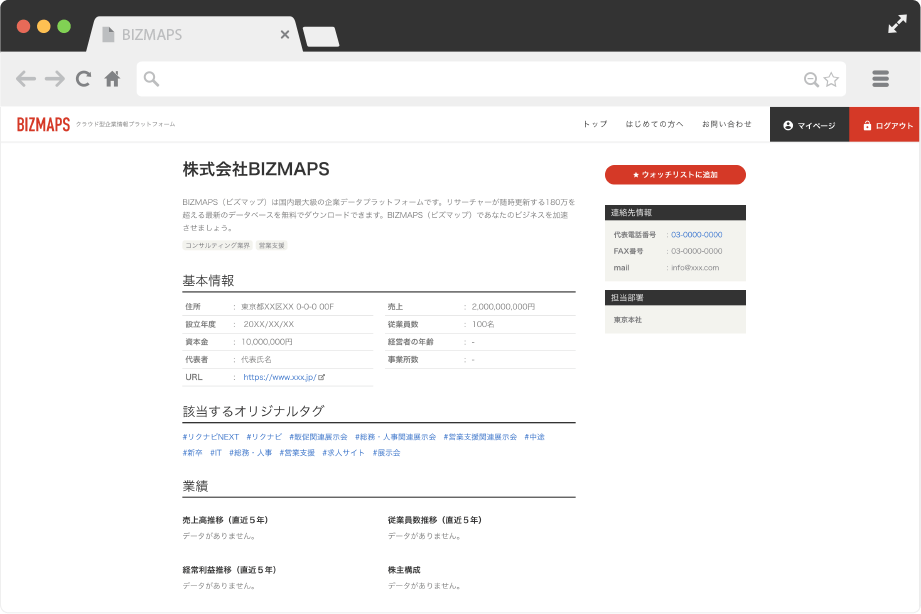The width and height of the screenshot is (921, 614).
Task: Reload the page with the refresh icon
Action: point(83,79)
